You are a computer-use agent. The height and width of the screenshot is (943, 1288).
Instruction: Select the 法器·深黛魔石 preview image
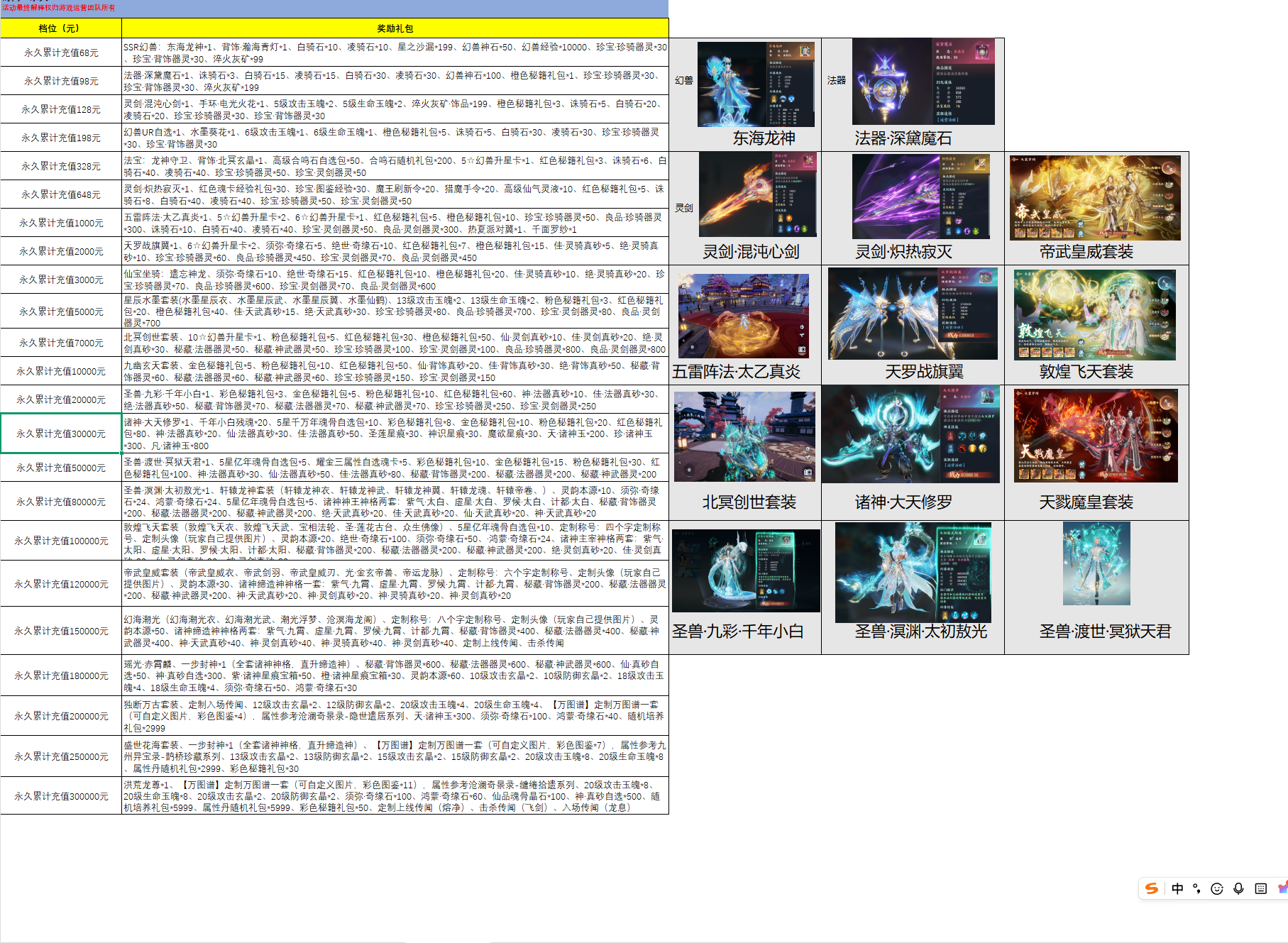[923, 82]
